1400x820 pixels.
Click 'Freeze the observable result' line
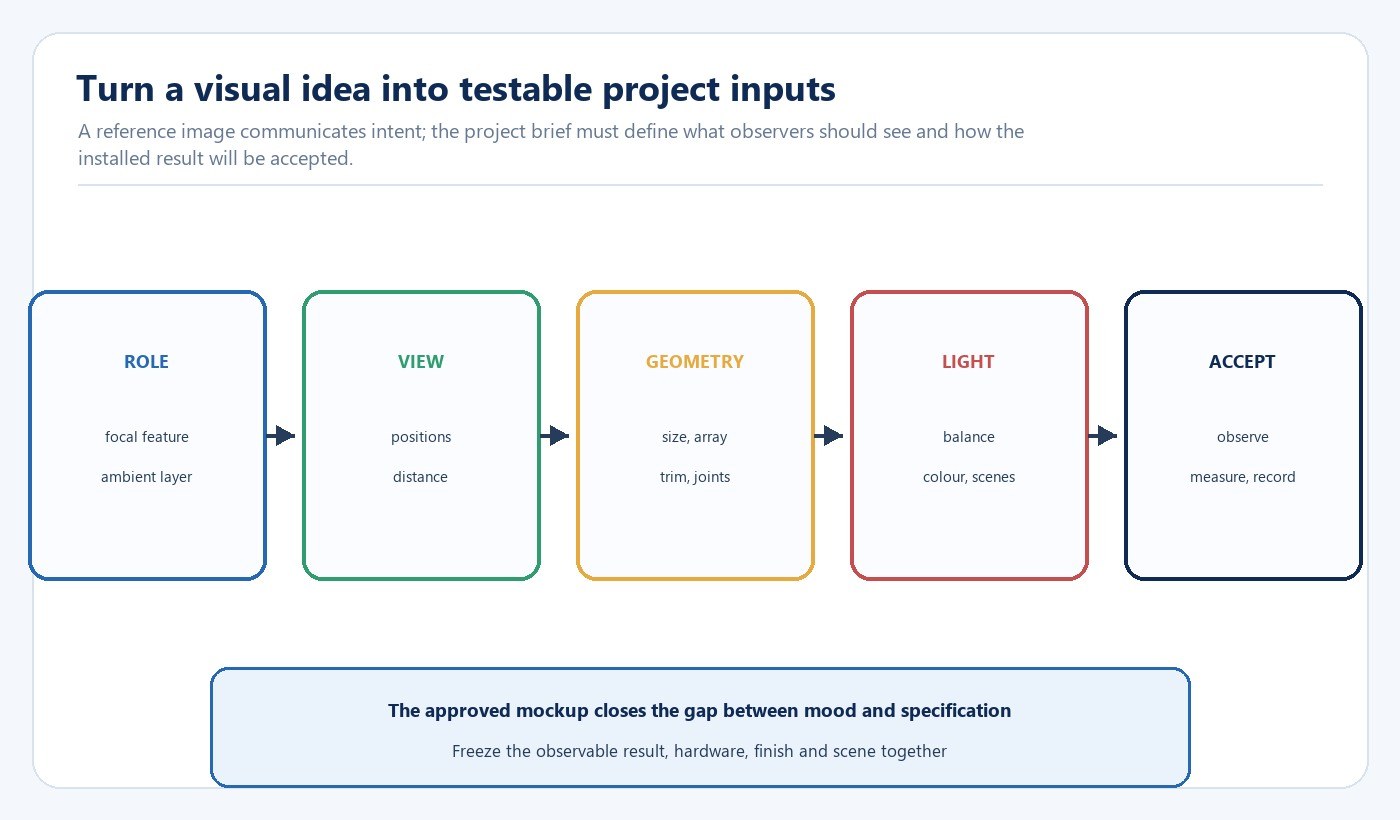click(x=700, y=751)
